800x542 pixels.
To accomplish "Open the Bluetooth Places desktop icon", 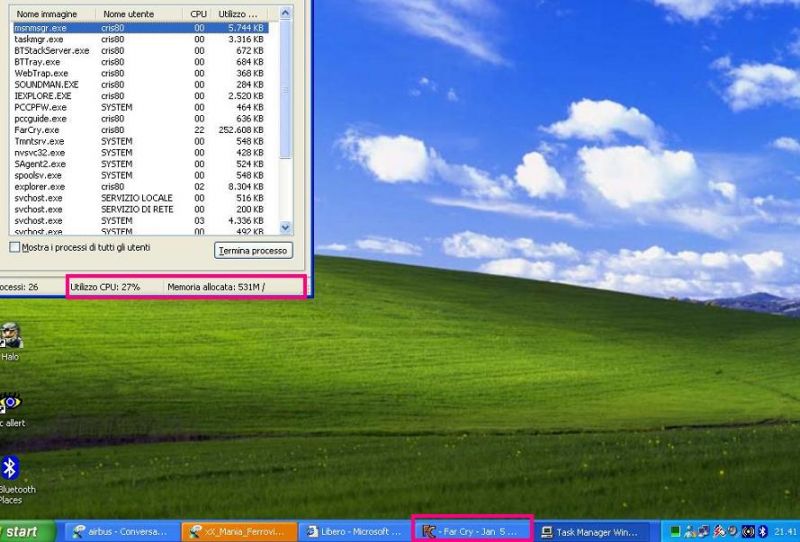I will 10,468.
